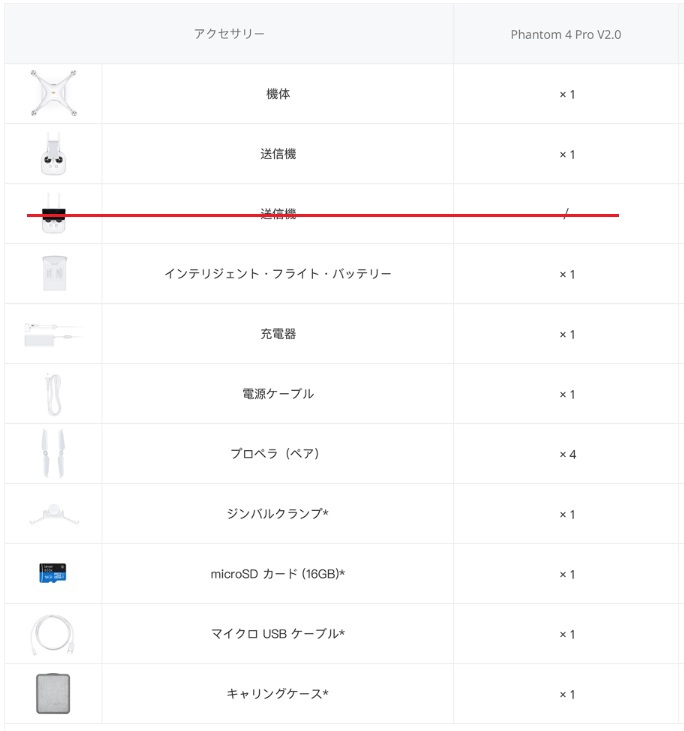The width and height of the screenshot is (684, 731).
Task: Click the ×4 quantity for propellers
Action: [x=567, y=455]
